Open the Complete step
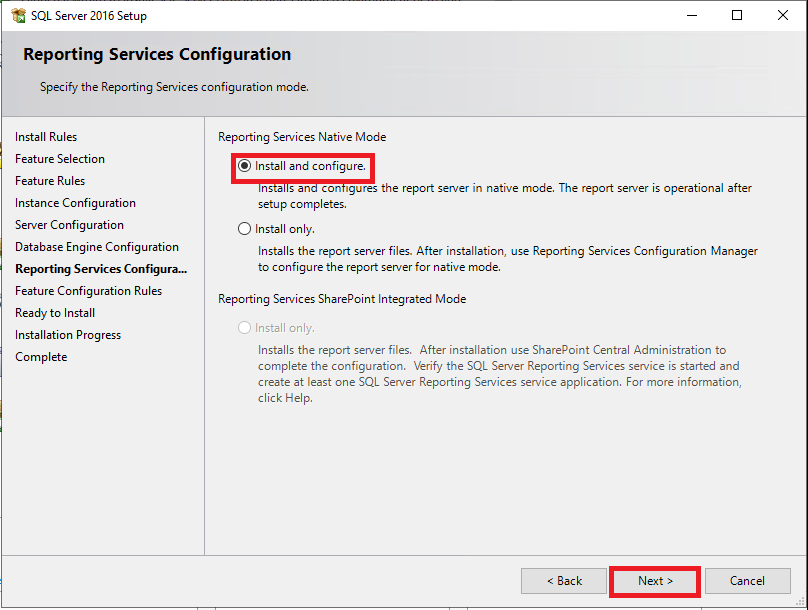The image size is (808, 610). [41, 357]
